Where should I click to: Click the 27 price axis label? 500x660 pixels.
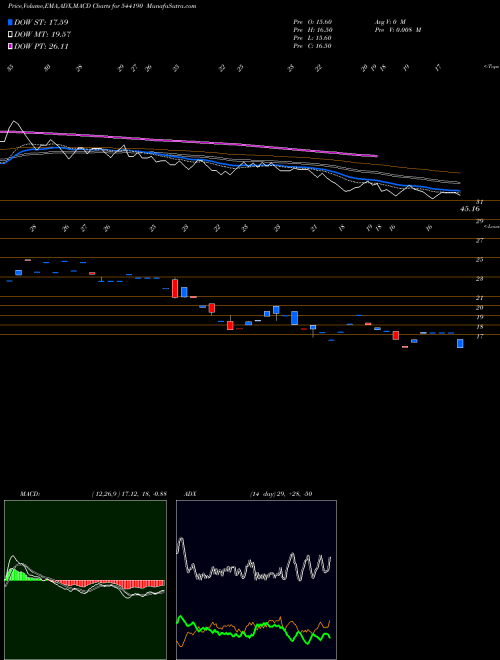pyautogui.click(x=479, y=241)
